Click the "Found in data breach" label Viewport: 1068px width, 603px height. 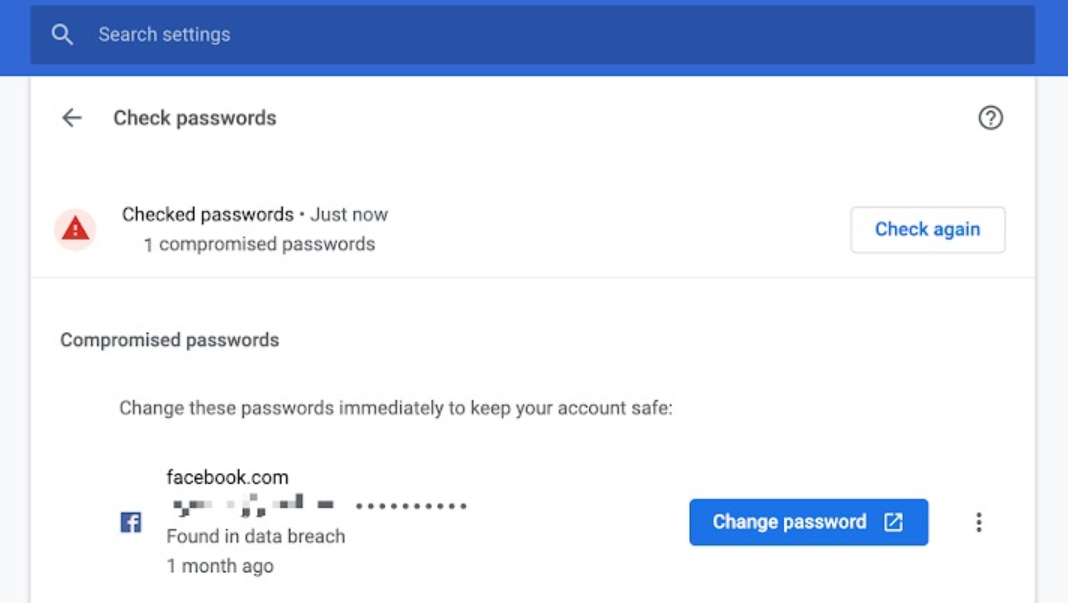pos(256,536)
